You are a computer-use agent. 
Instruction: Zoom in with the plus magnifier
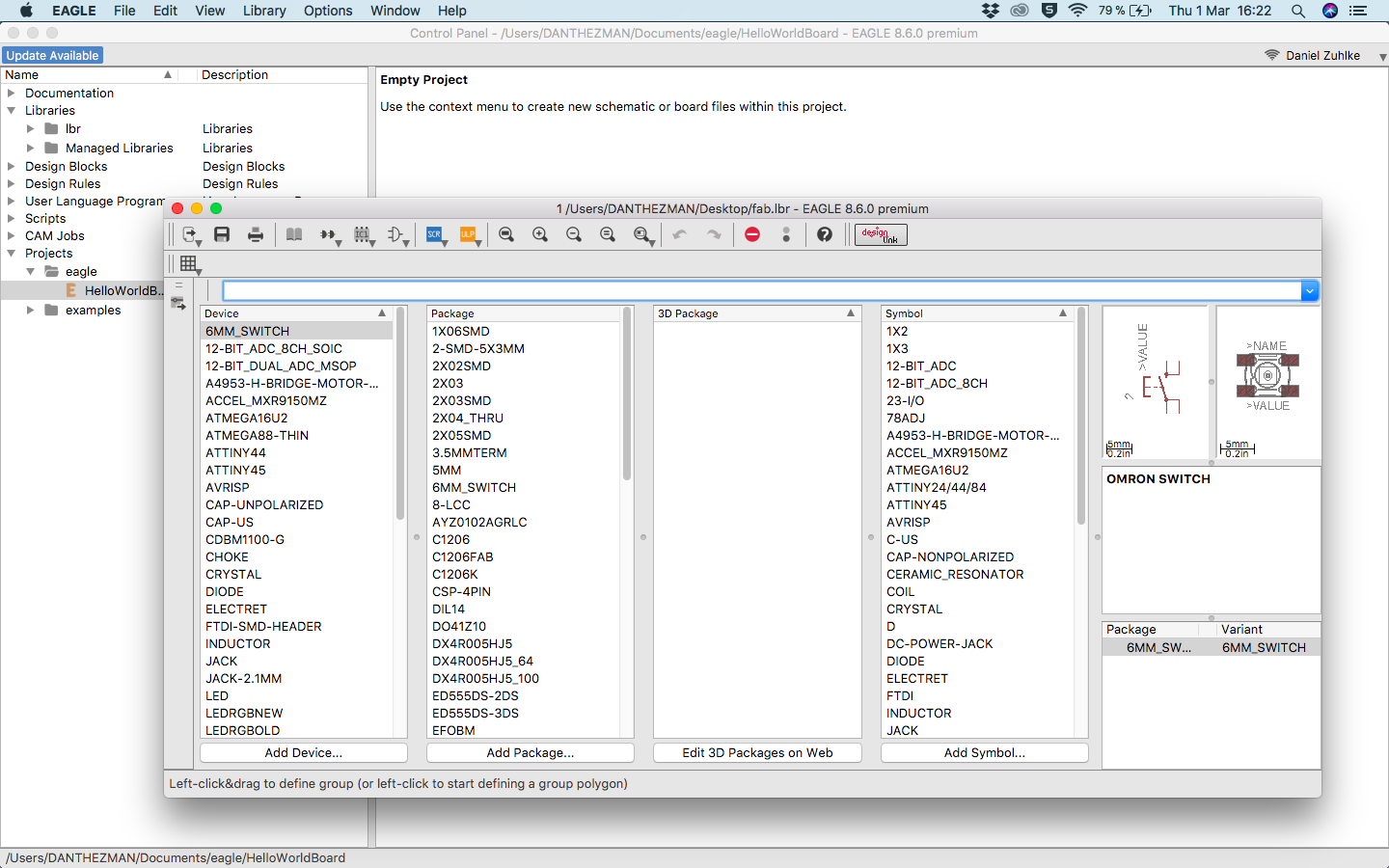click(540, 234)
